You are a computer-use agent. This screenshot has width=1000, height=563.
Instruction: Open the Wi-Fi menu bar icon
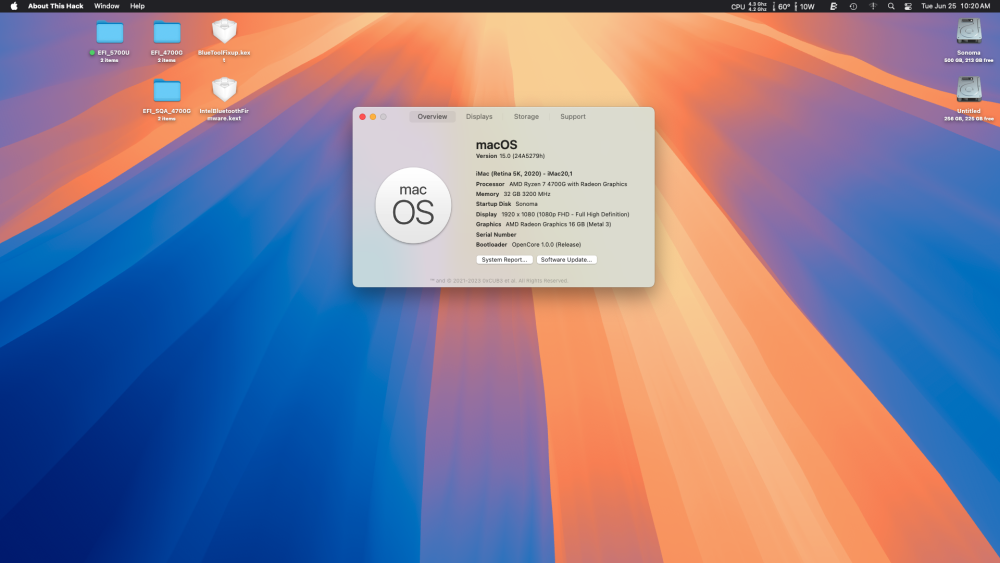tap(872, 6)
